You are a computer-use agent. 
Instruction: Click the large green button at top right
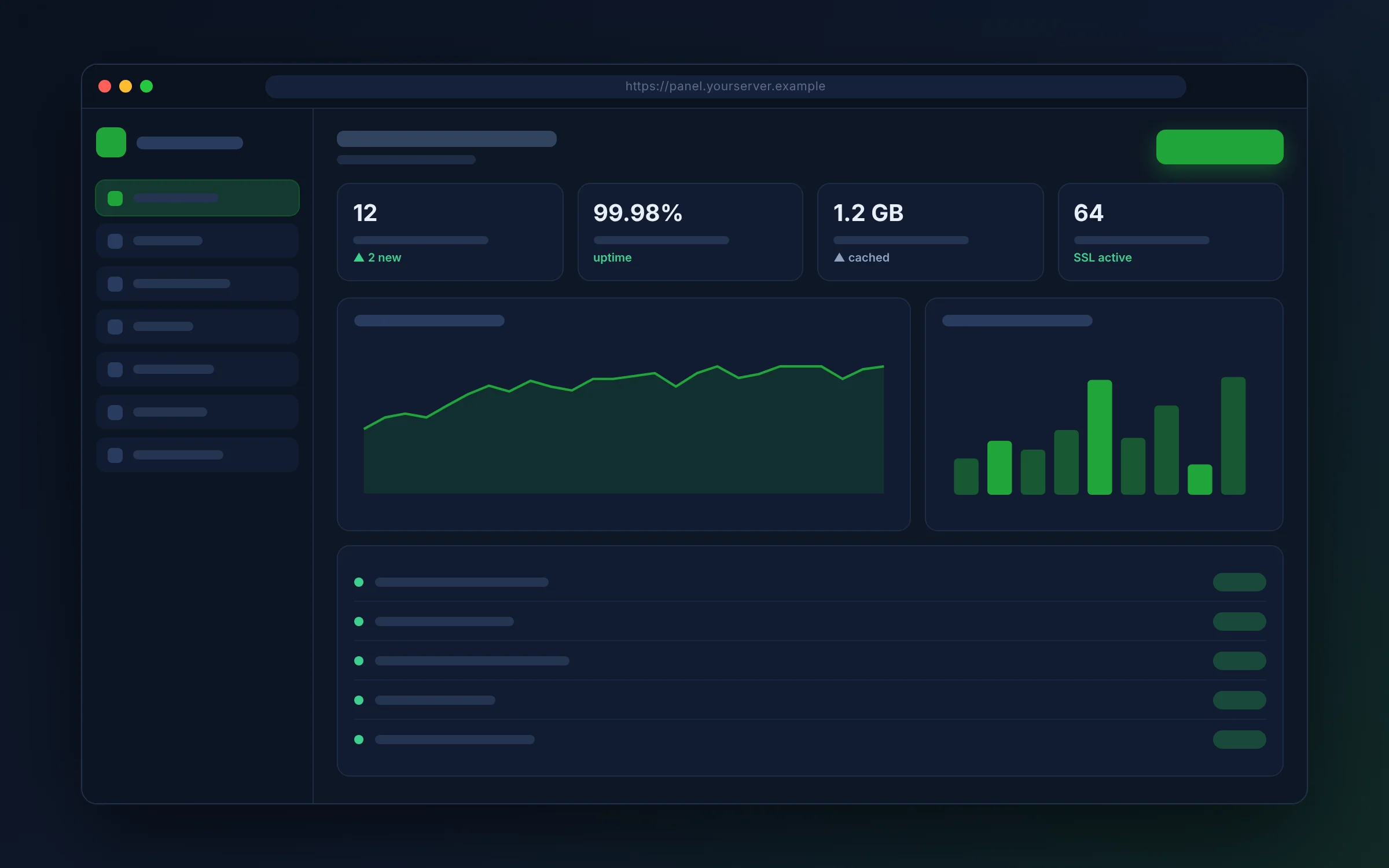[1219, 147]
